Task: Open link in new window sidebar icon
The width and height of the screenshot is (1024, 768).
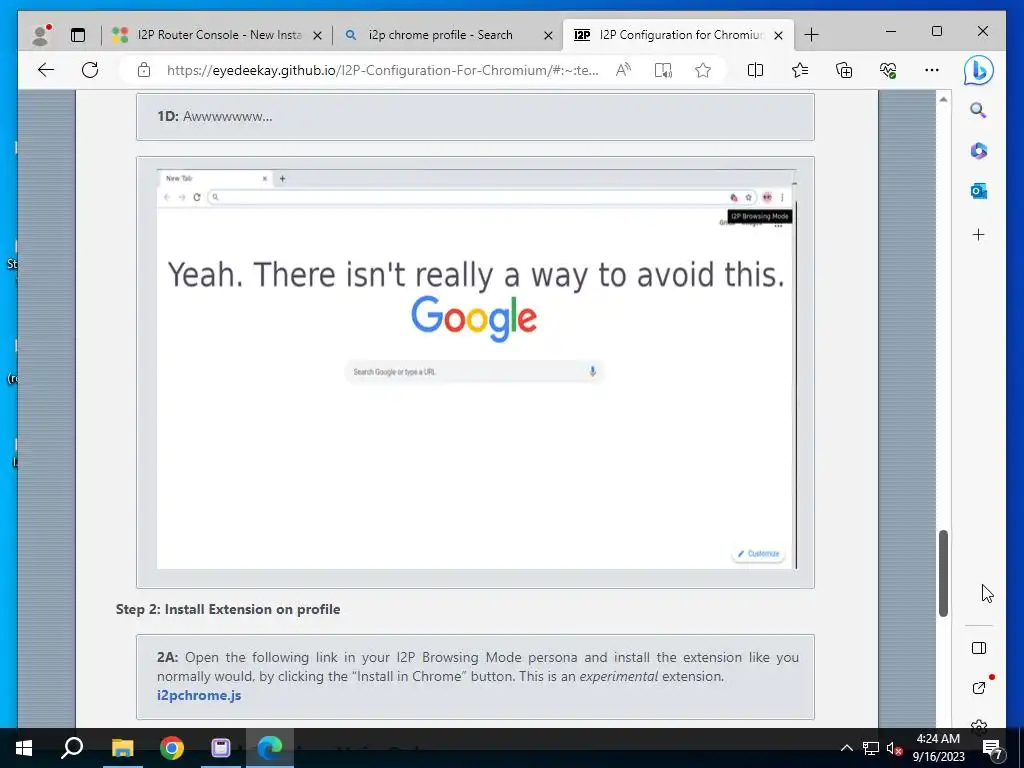Action: click(x=979, y=687)
